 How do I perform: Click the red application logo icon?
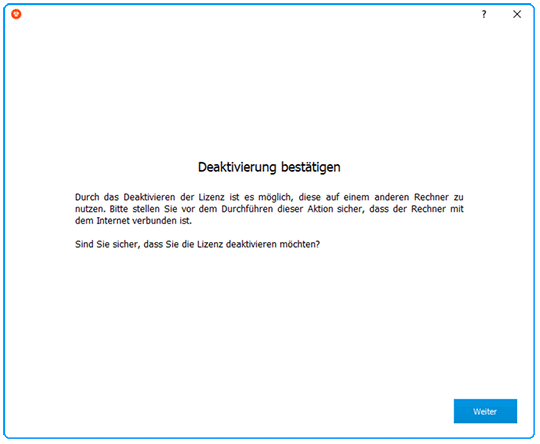pos(16,14)
